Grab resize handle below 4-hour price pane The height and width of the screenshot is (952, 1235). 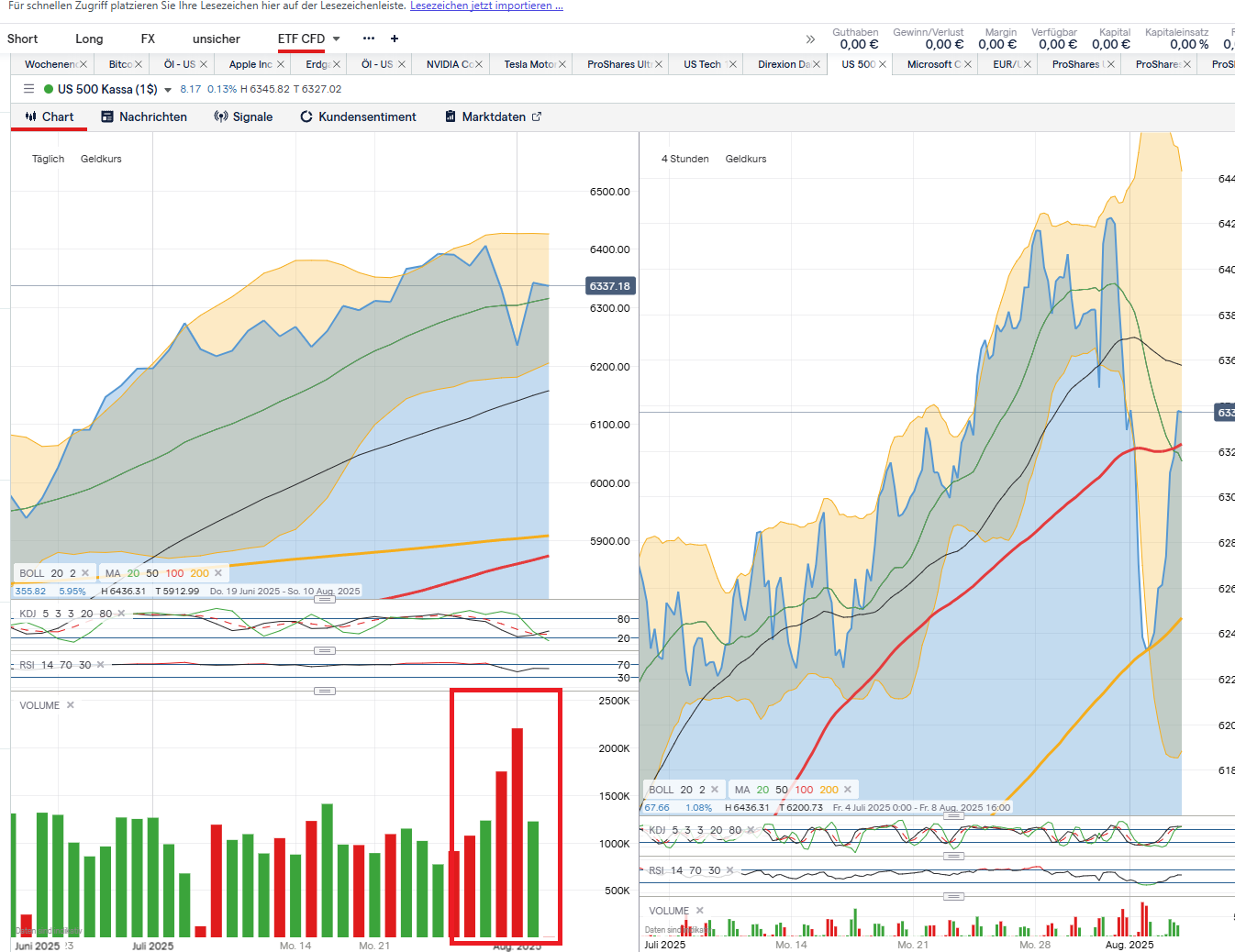[x=954, y=815]
